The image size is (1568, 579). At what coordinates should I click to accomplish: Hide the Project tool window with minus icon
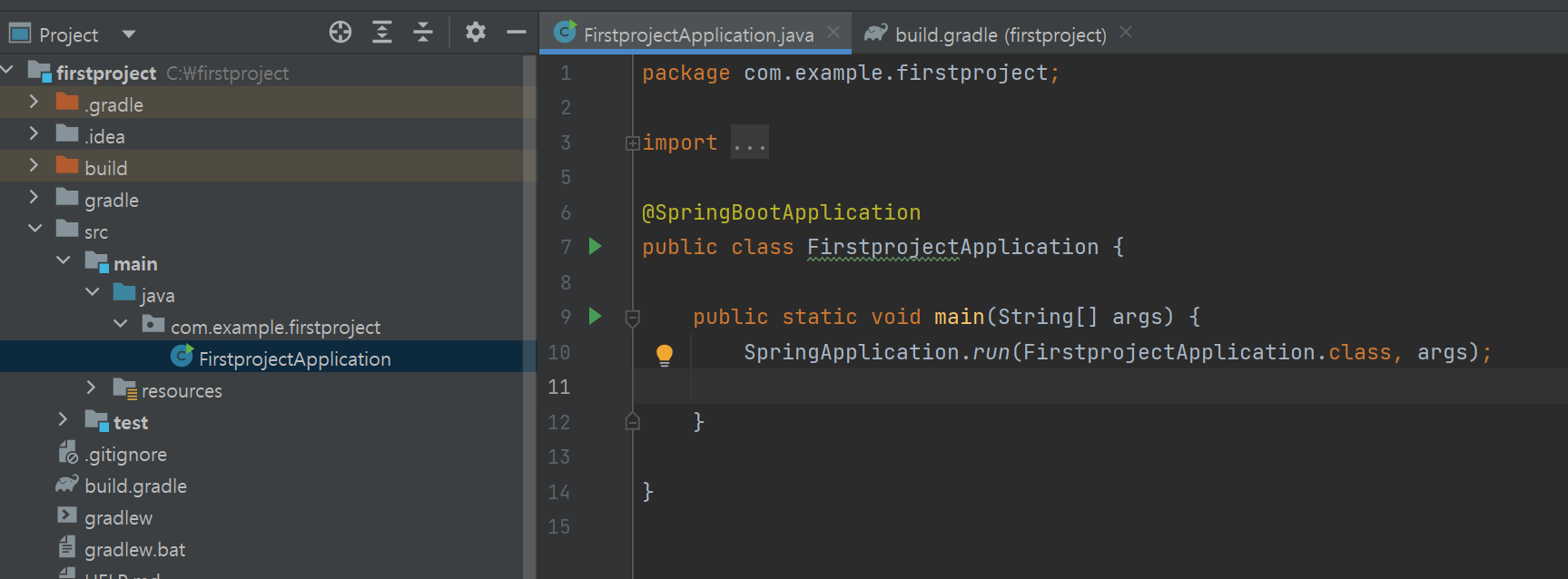click(517, 33)
